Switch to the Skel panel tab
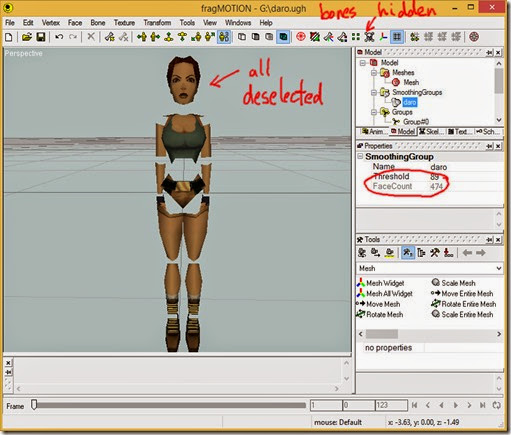This screenshot has height=435, width=511. (x=431, y=132)
